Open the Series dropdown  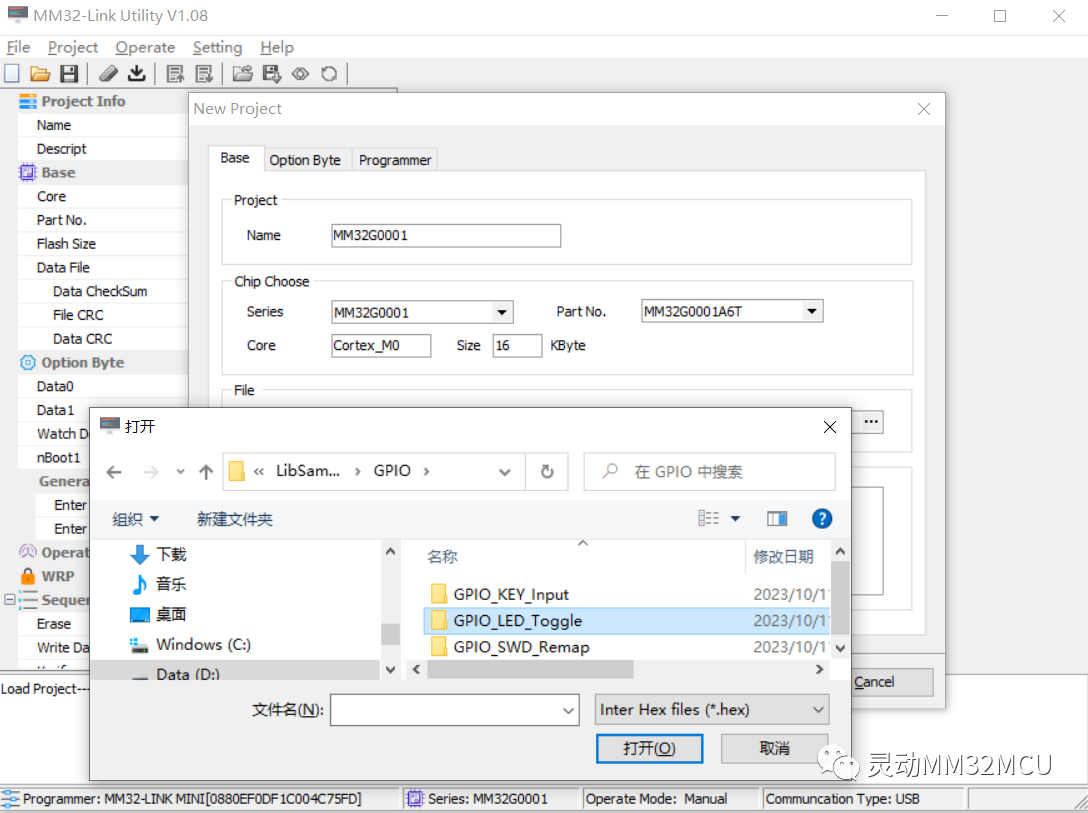click(x=502, y=312)
